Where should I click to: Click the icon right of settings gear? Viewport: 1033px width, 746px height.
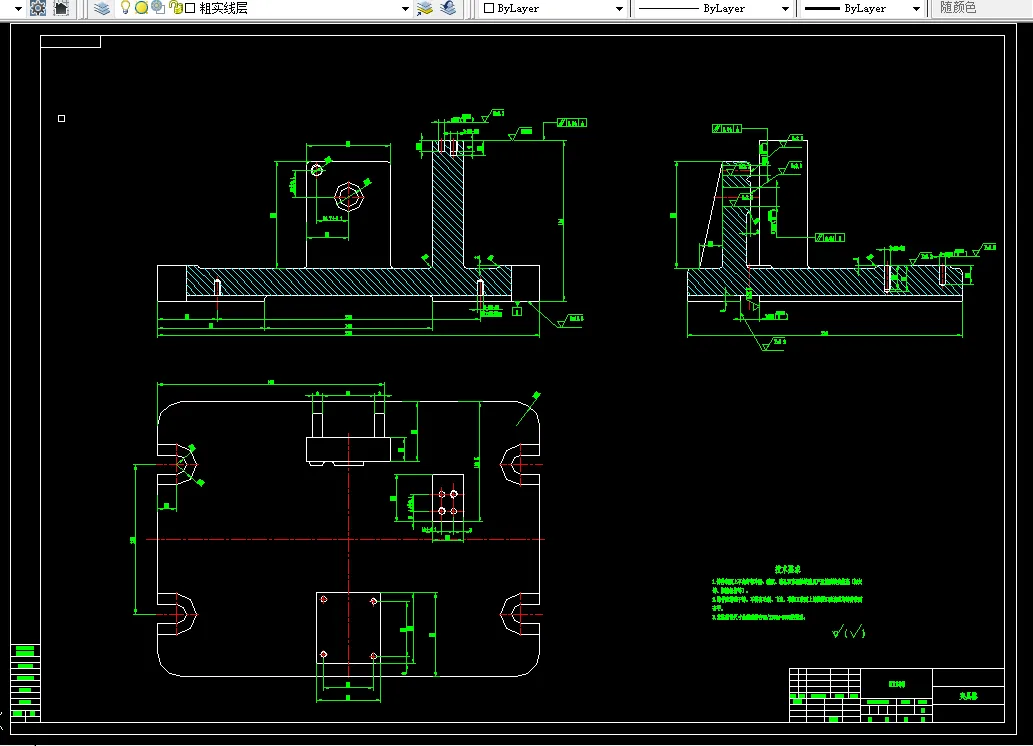[61, 8]
